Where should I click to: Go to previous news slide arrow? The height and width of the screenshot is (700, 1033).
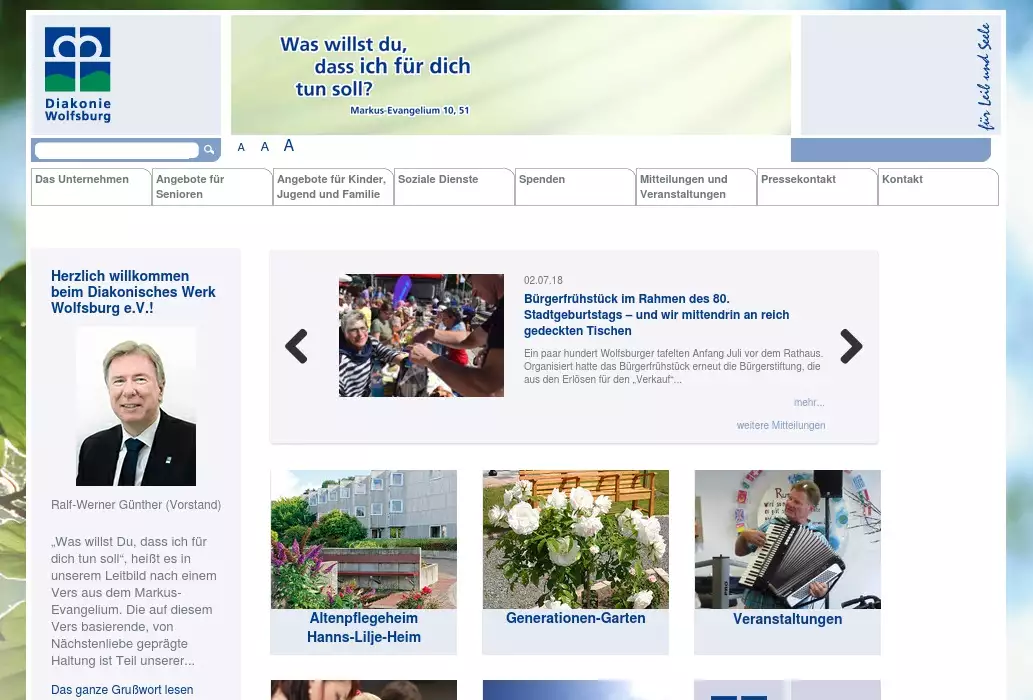pyautogui.click(x=296, y=346)
